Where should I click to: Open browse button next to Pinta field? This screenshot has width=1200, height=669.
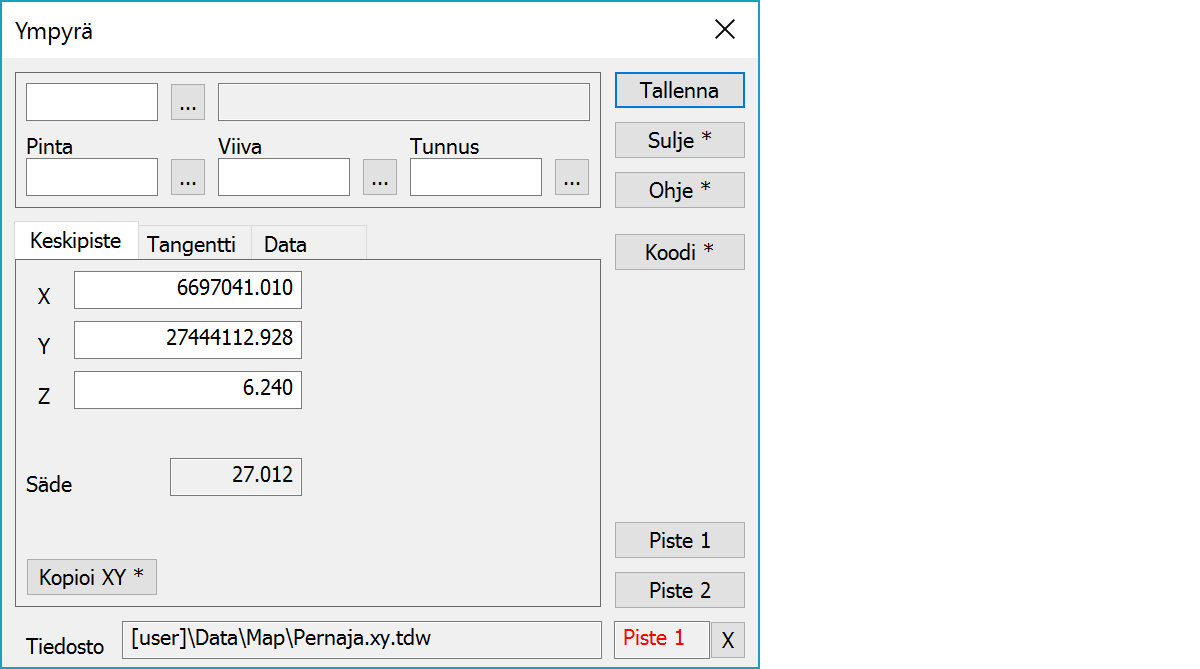click(188, 178)
